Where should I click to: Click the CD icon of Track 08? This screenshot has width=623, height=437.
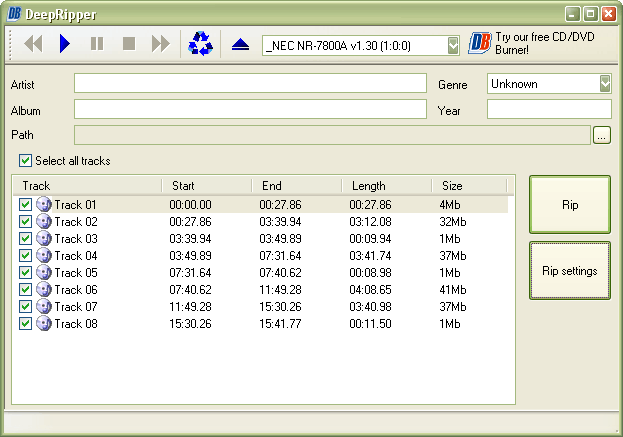(x=44, y=324)
